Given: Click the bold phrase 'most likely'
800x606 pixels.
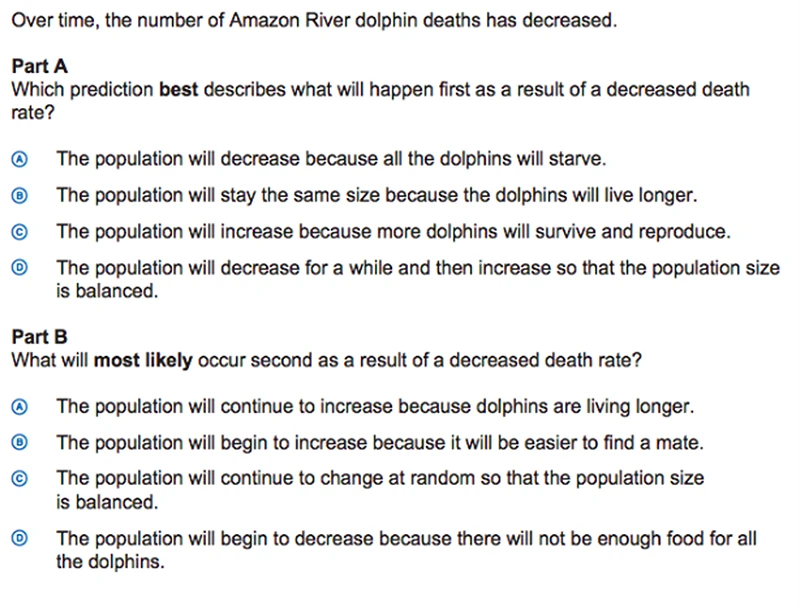Looking at the screenshot, I should pos(143,361).
